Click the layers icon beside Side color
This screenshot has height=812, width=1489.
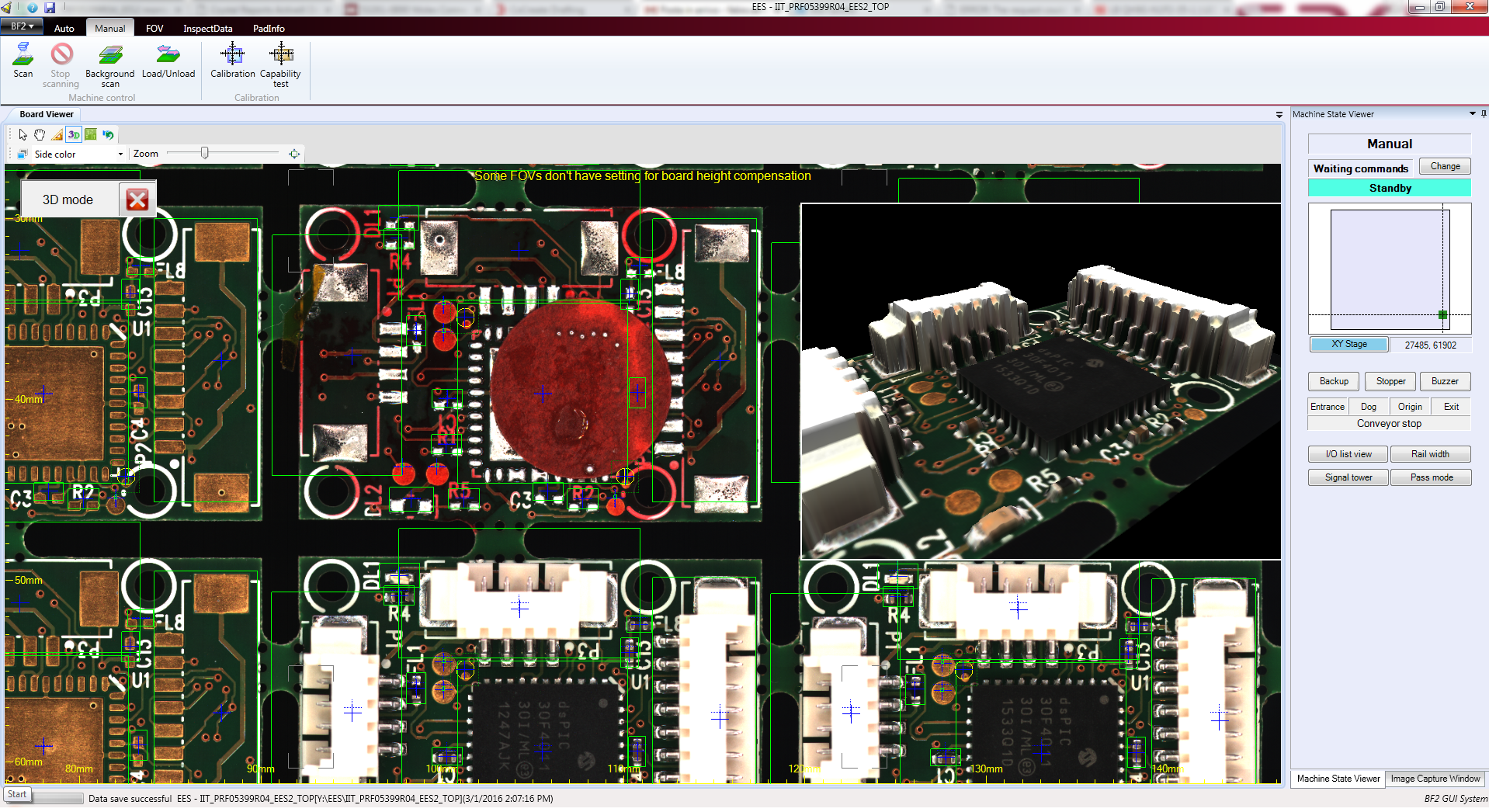point(23,154)
